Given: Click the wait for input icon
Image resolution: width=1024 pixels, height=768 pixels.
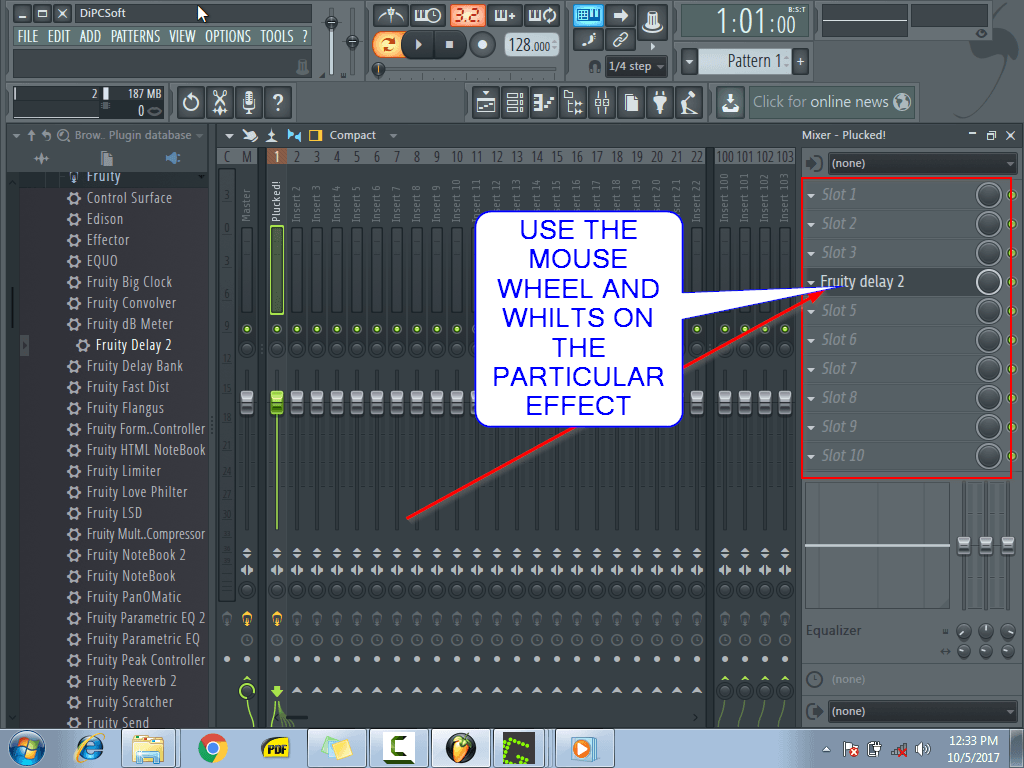Looking at the screenshot, I should (428, 14).
